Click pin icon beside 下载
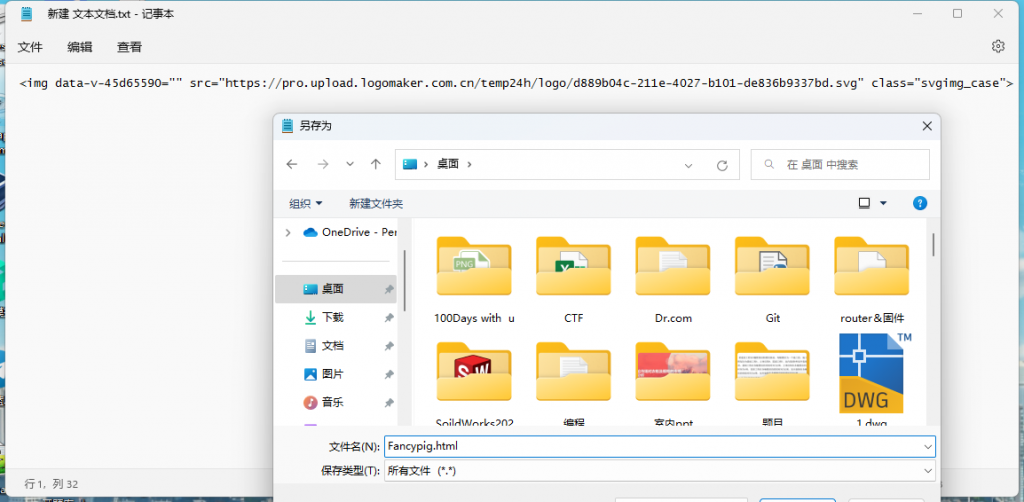Viewport: 1024px width, 502px height. point(389,318)
